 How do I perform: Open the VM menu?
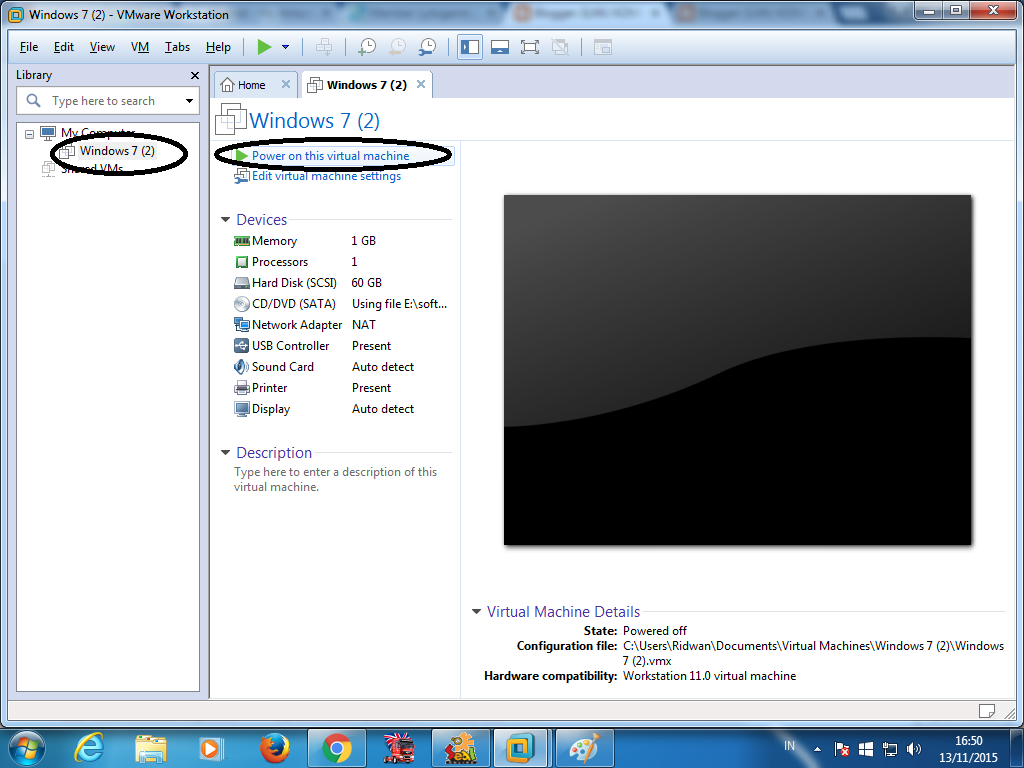pos(140,47)
